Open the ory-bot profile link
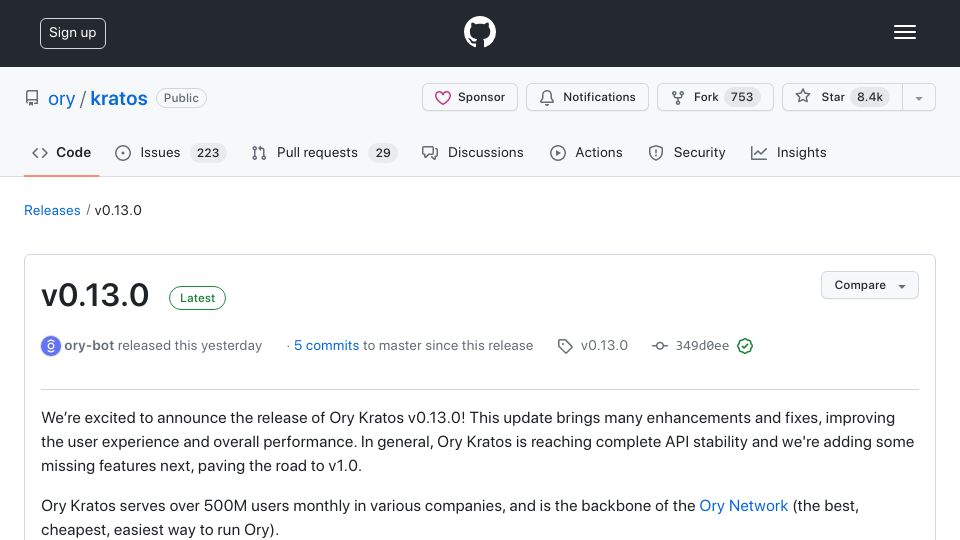 [x=89, y=345]
